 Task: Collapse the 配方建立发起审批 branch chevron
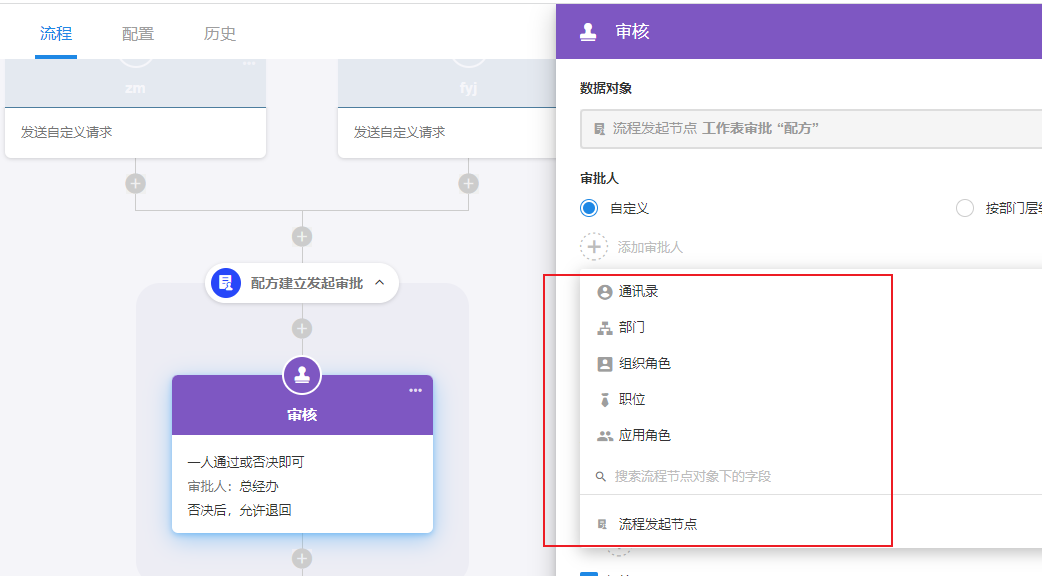(380, 283)
